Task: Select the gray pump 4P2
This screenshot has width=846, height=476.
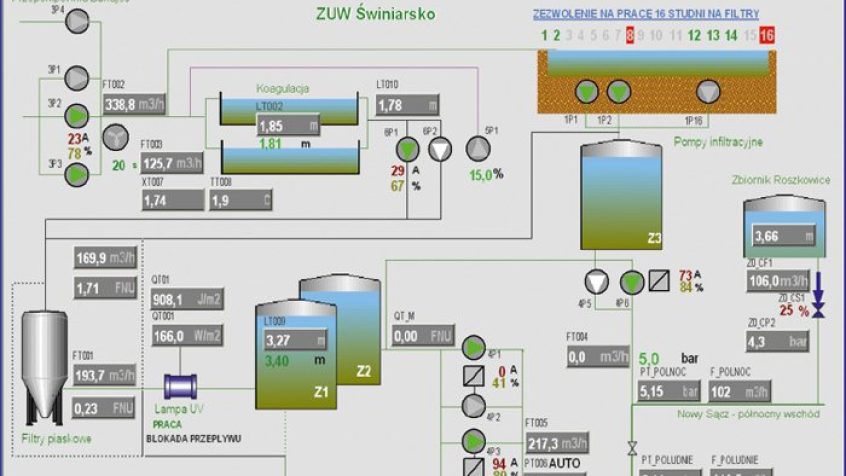Action: (x=473, y=406)
